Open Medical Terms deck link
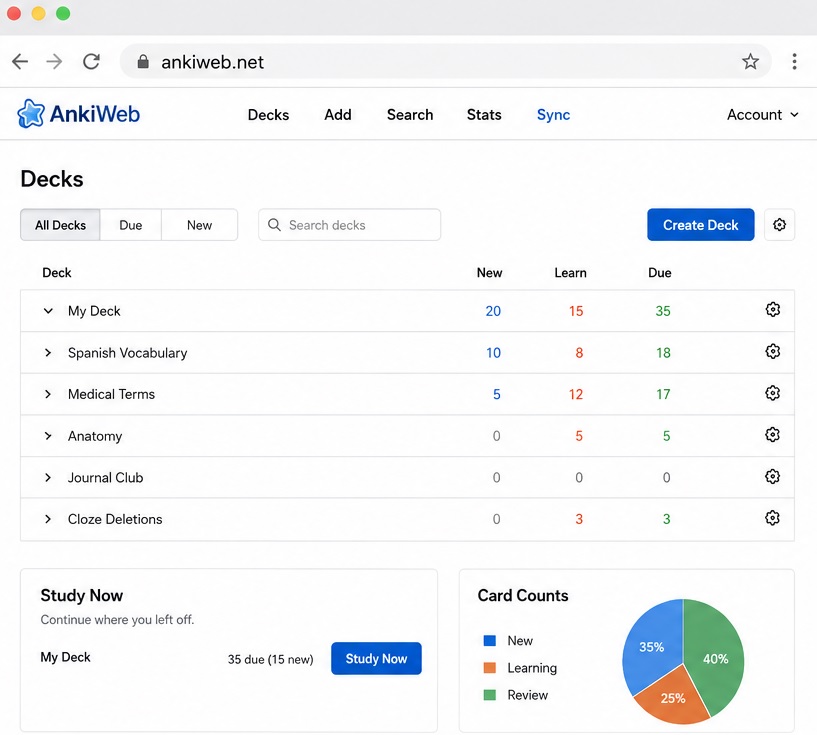The image size is (817, 735). (112, 394)
